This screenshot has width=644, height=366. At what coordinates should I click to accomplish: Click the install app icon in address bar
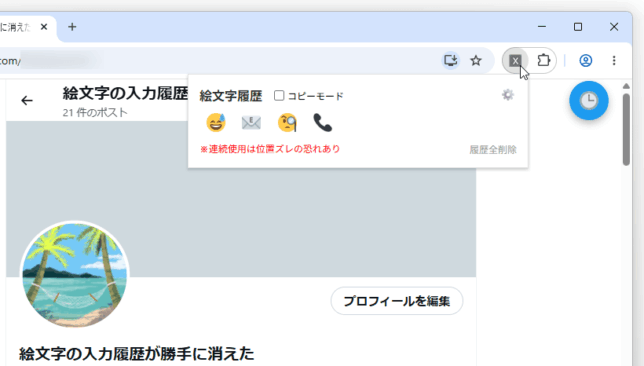coord(451,61)
